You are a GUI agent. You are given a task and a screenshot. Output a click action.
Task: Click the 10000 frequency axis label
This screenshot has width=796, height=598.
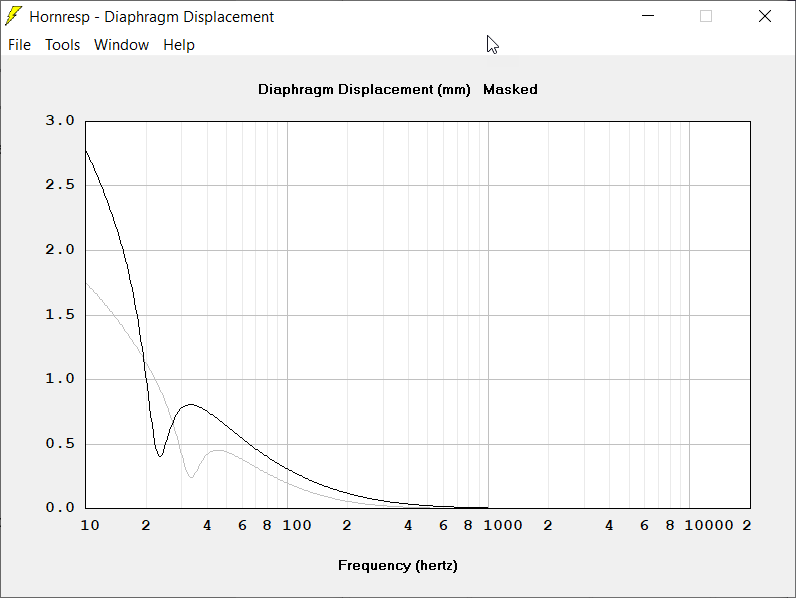point(709,525)
